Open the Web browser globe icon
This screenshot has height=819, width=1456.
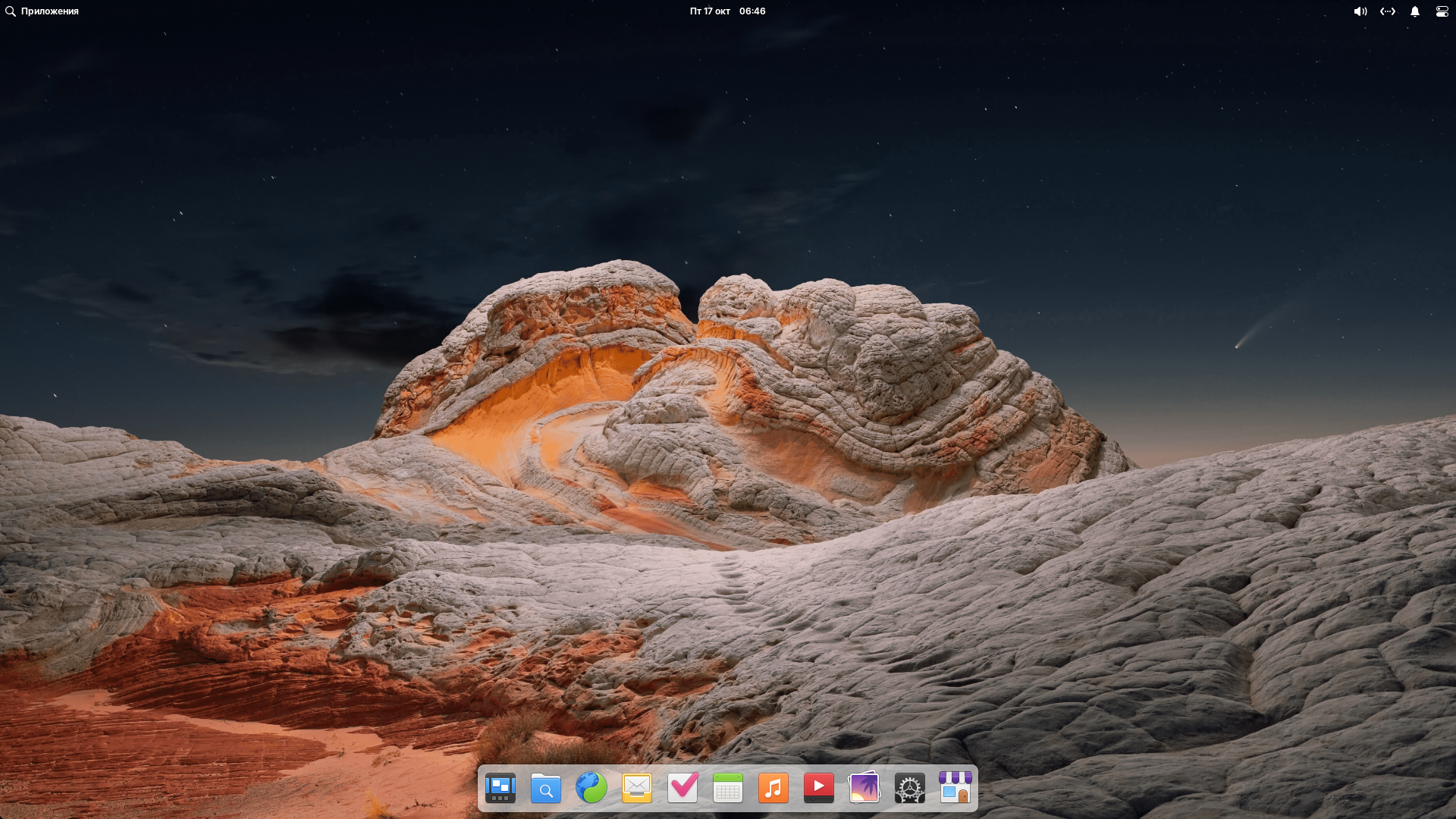[591, 788]
